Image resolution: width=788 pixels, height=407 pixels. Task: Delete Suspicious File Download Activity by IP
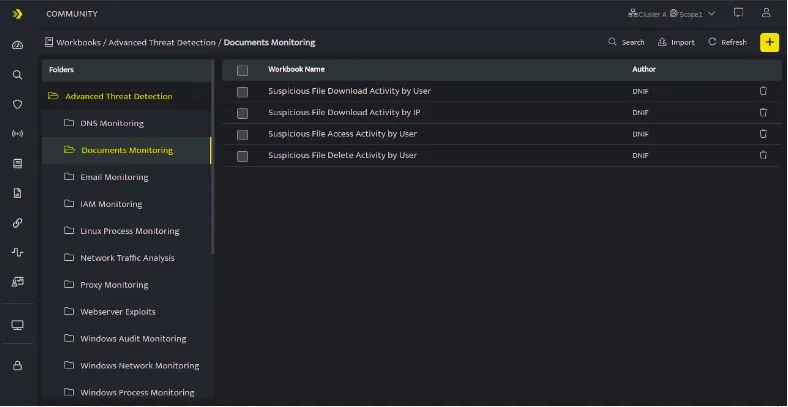763,113
